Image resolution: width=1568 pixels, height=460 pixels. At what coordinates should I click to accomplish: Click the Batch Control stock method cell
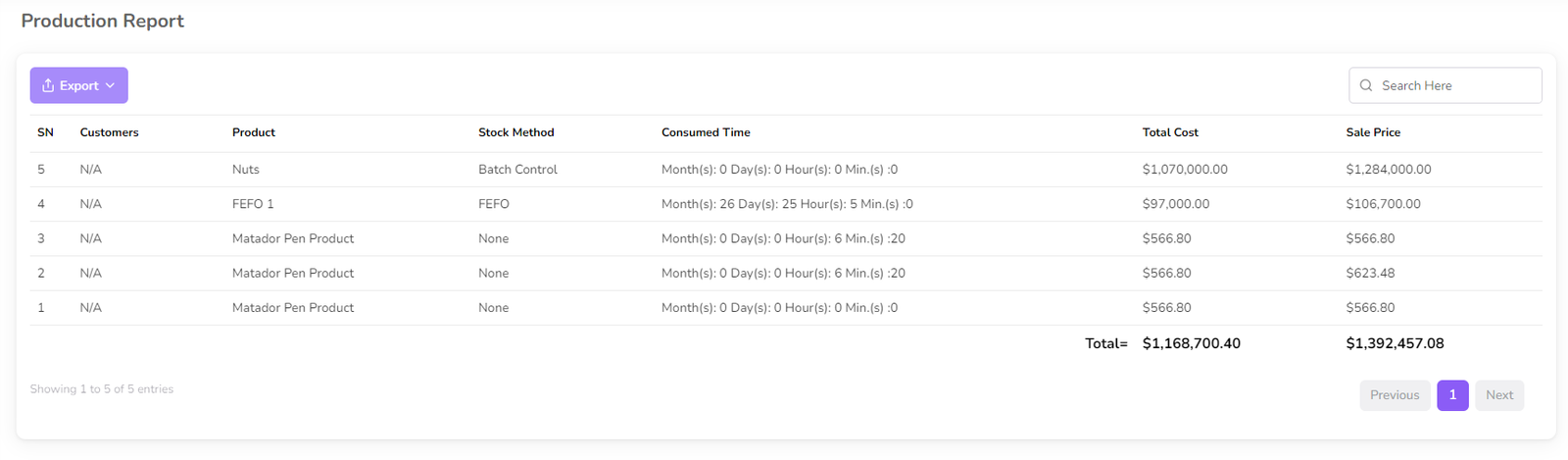pyautogui.click(x=517, y=170)
